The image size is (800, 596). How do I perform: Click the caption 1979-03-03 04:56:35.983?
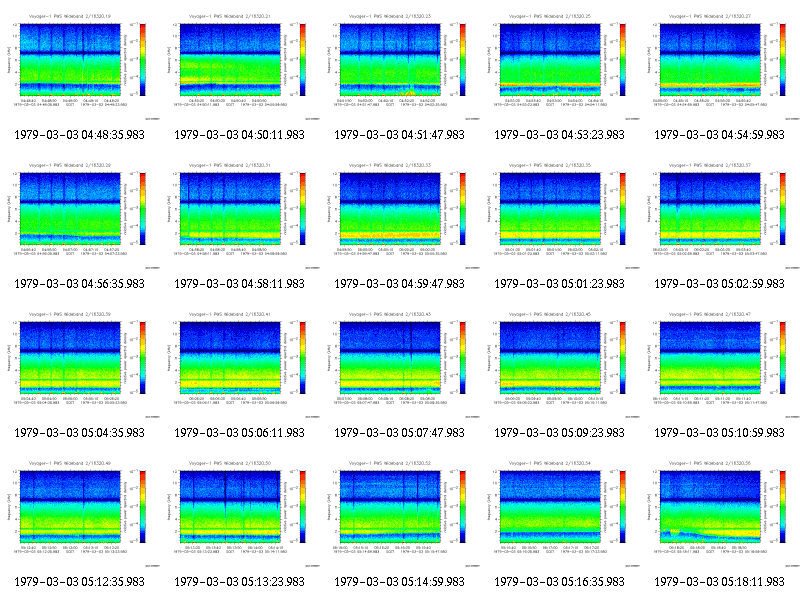tap(80, 284)
